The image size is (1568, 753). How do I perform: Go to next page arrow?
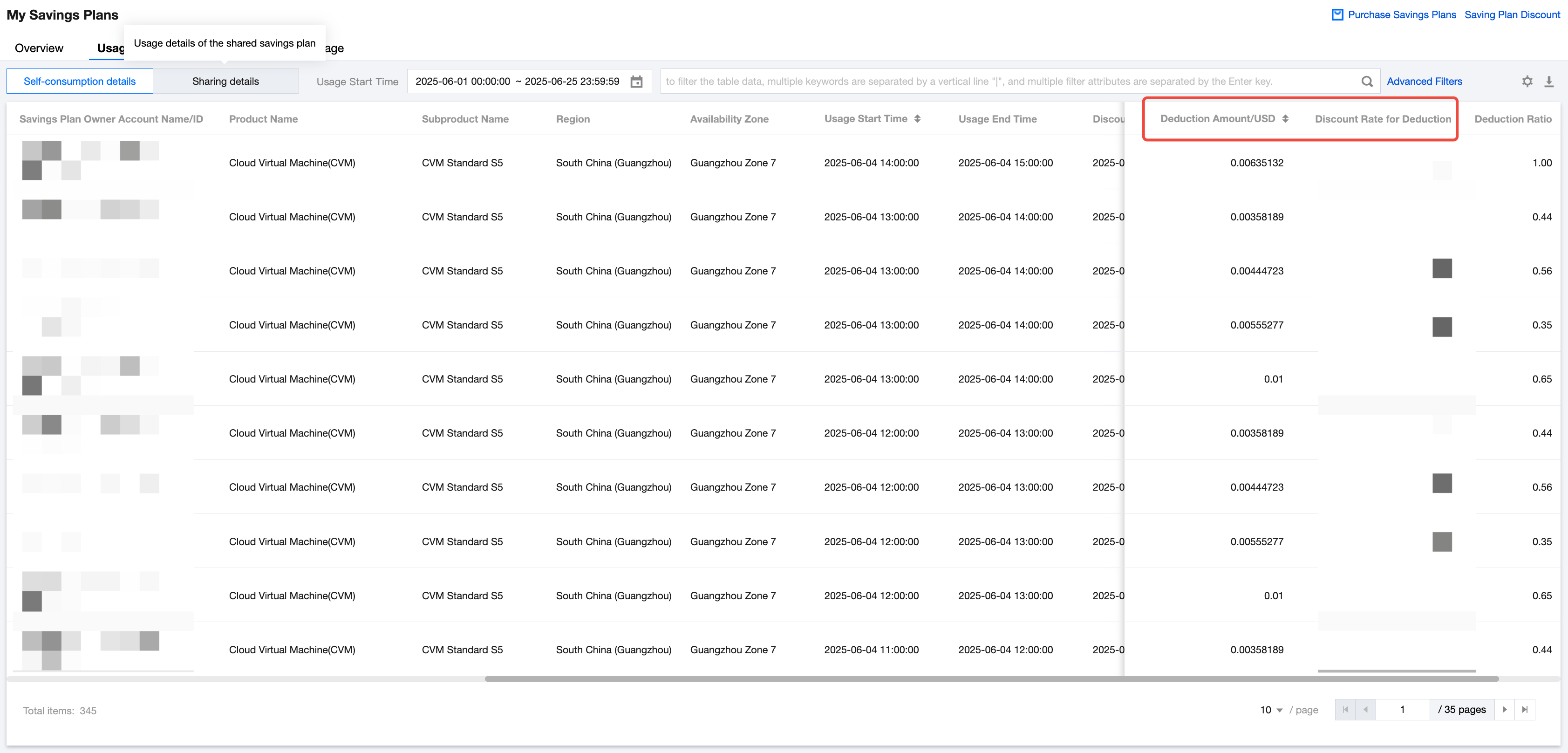[x=1504, y=709]
